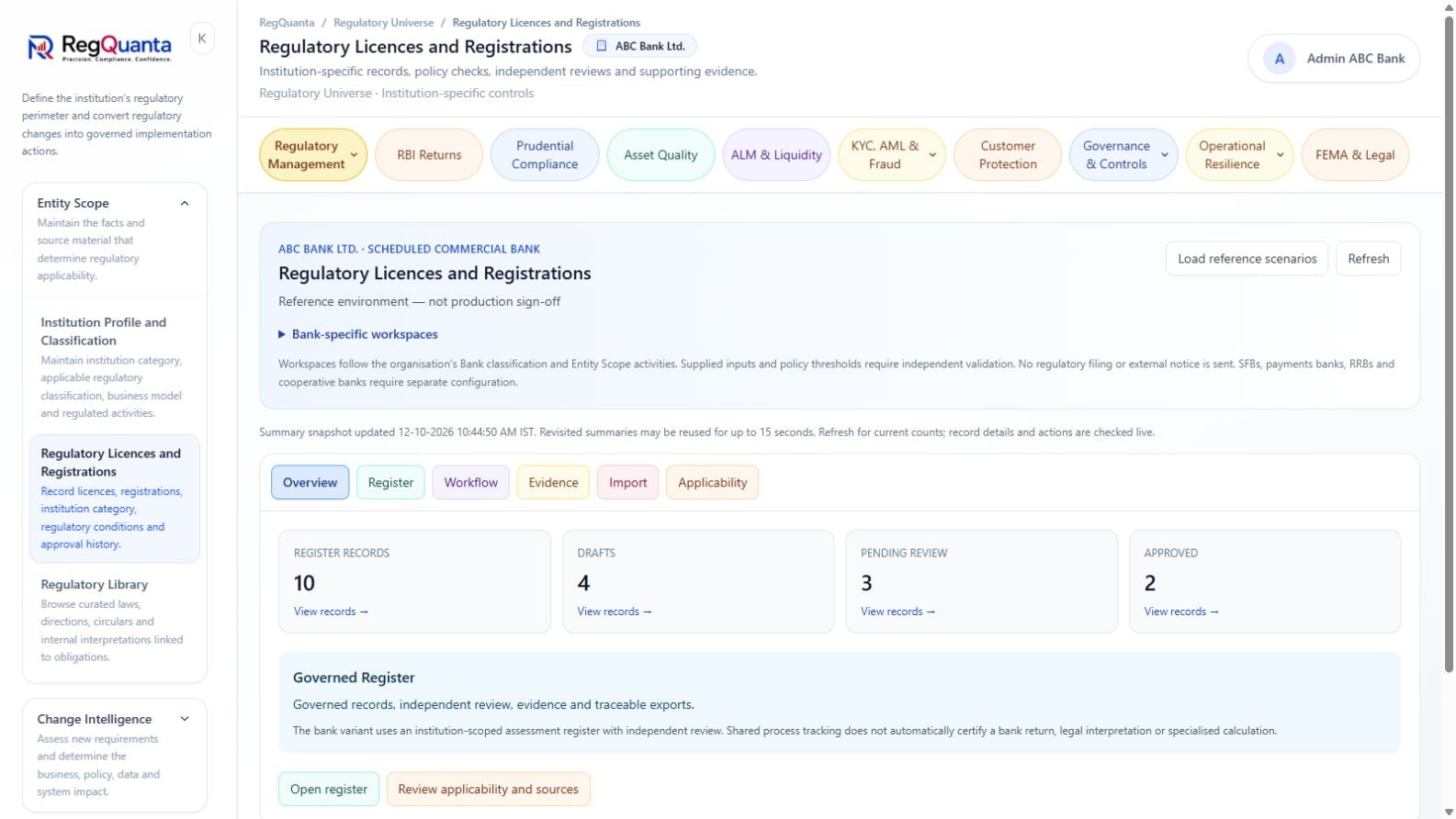Switch to the Overview tab
The width and height of the screenshot is (1456, 819).
click(310, 483)
